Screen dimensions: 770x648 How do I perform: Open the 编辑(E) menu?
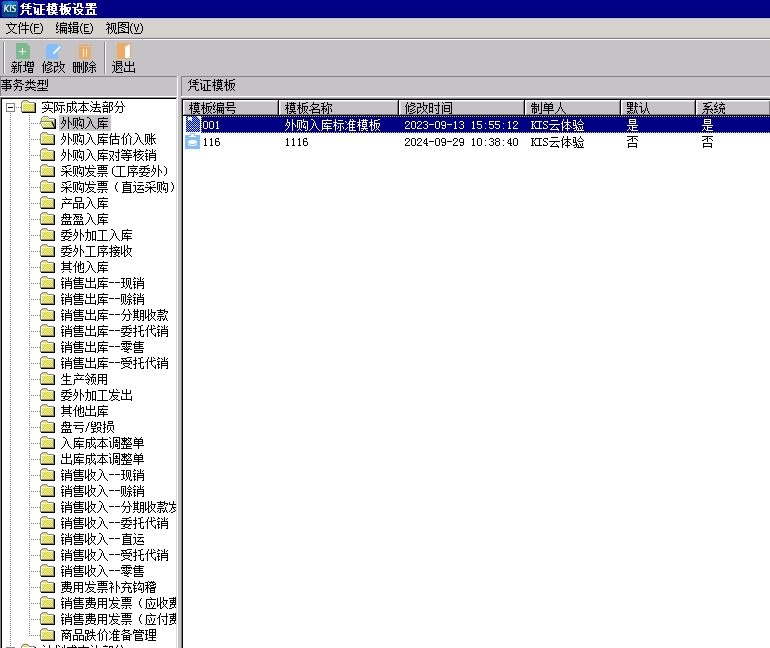[x=74, y=28]
